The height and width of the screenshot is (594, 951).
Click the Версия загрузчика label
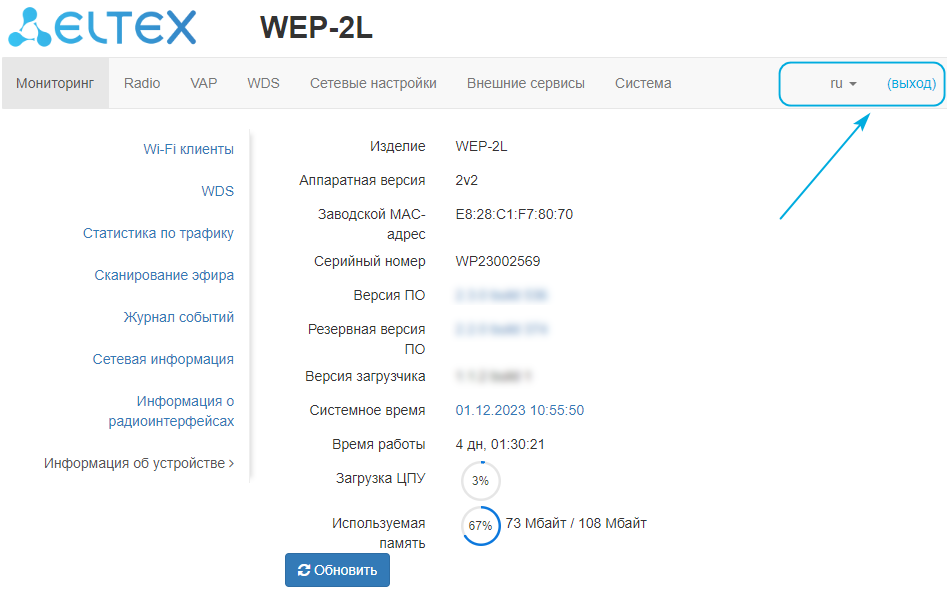pyautogui.click(x=365, y=376)
